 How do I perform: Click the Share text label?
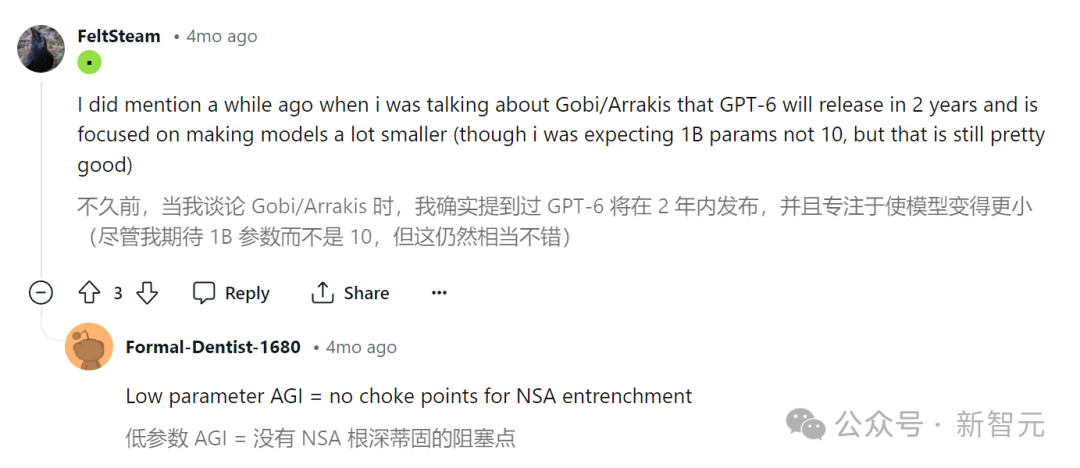pos(366,293)
